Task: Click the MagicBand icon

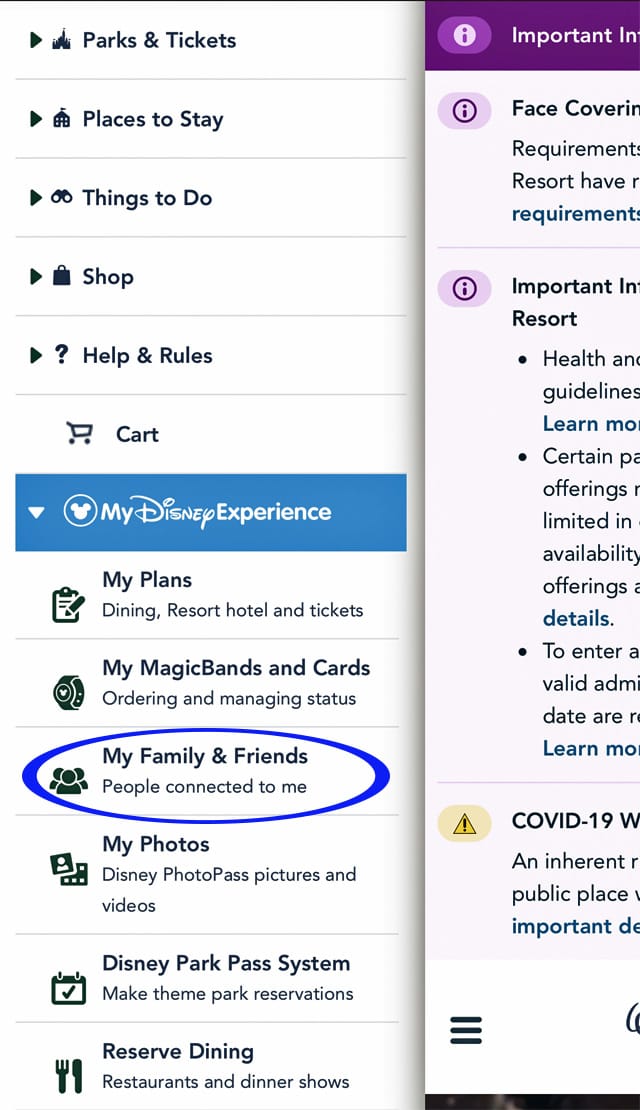Action: (69, 692)
